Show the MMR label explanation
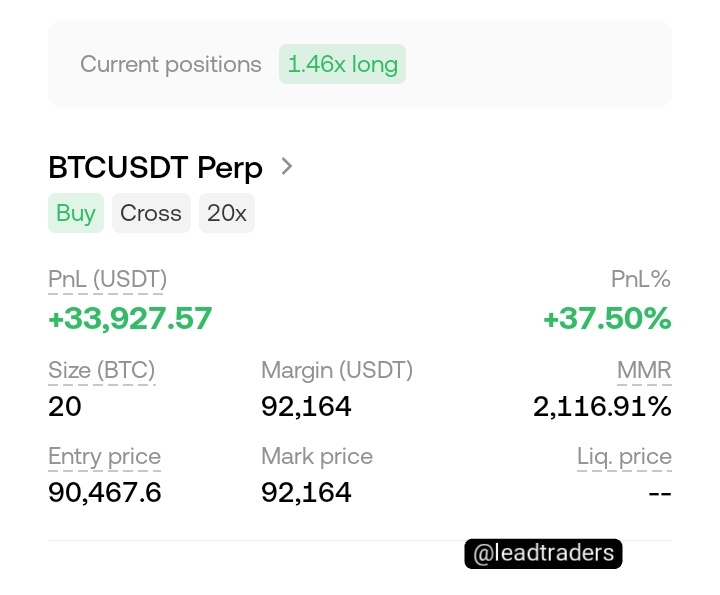This screenshot has height=595, width=720. pyautogui.click(x=644, y=370)
